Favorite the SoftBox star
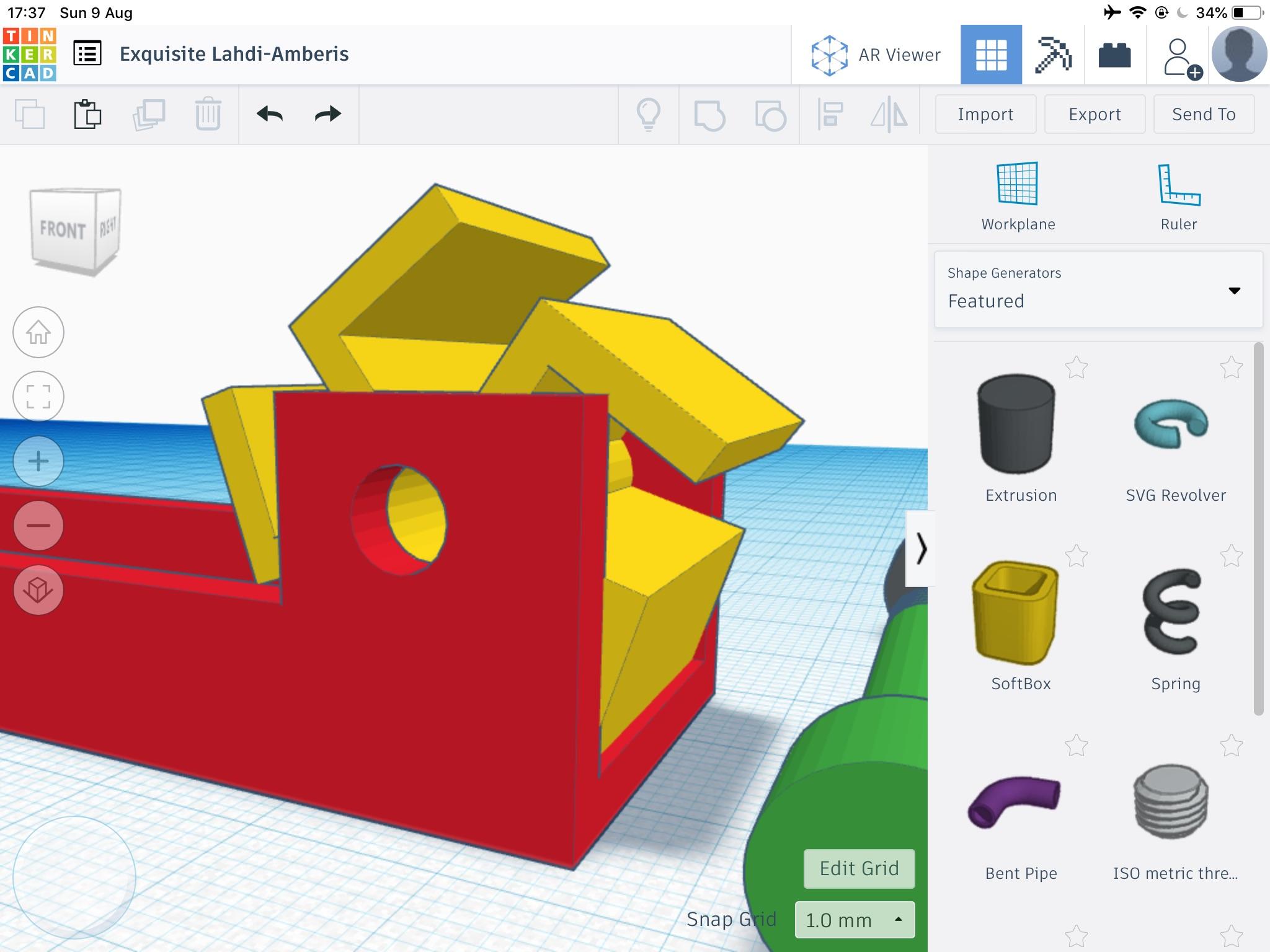Viewport: 1270px width, 952px height. tap(1077, 556)
